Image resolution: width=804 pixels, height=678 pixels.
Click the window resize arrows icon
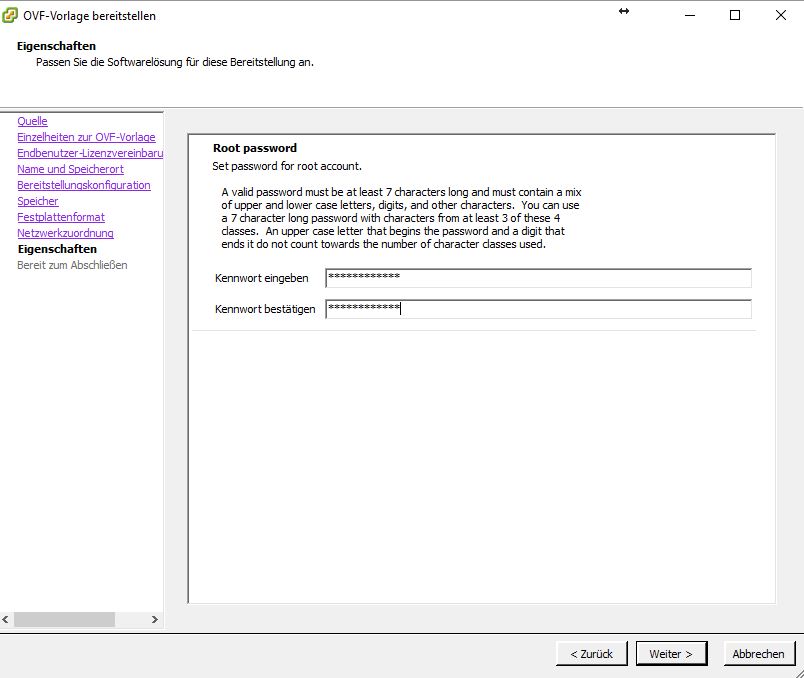624,11
